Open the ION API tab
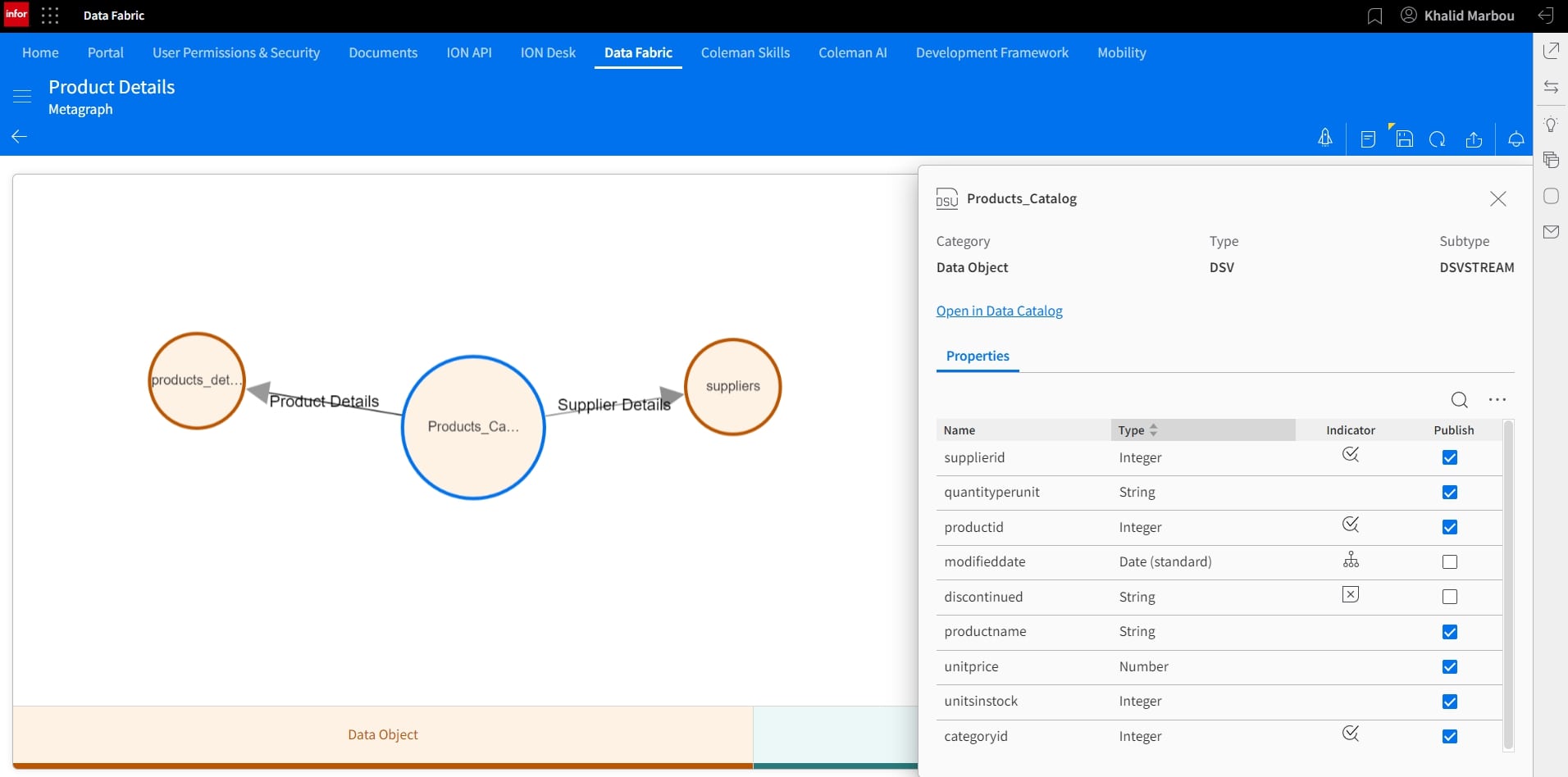The width and height of the screenshot is (1568, 777). [469, 52]
